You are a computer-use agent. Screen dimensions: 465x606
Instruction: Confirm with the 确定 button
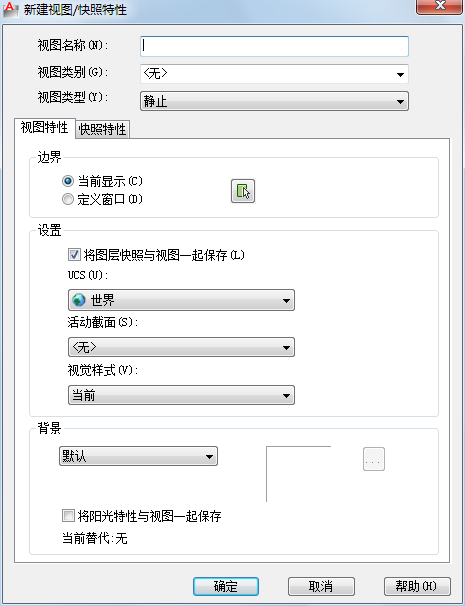click(226, 586)
